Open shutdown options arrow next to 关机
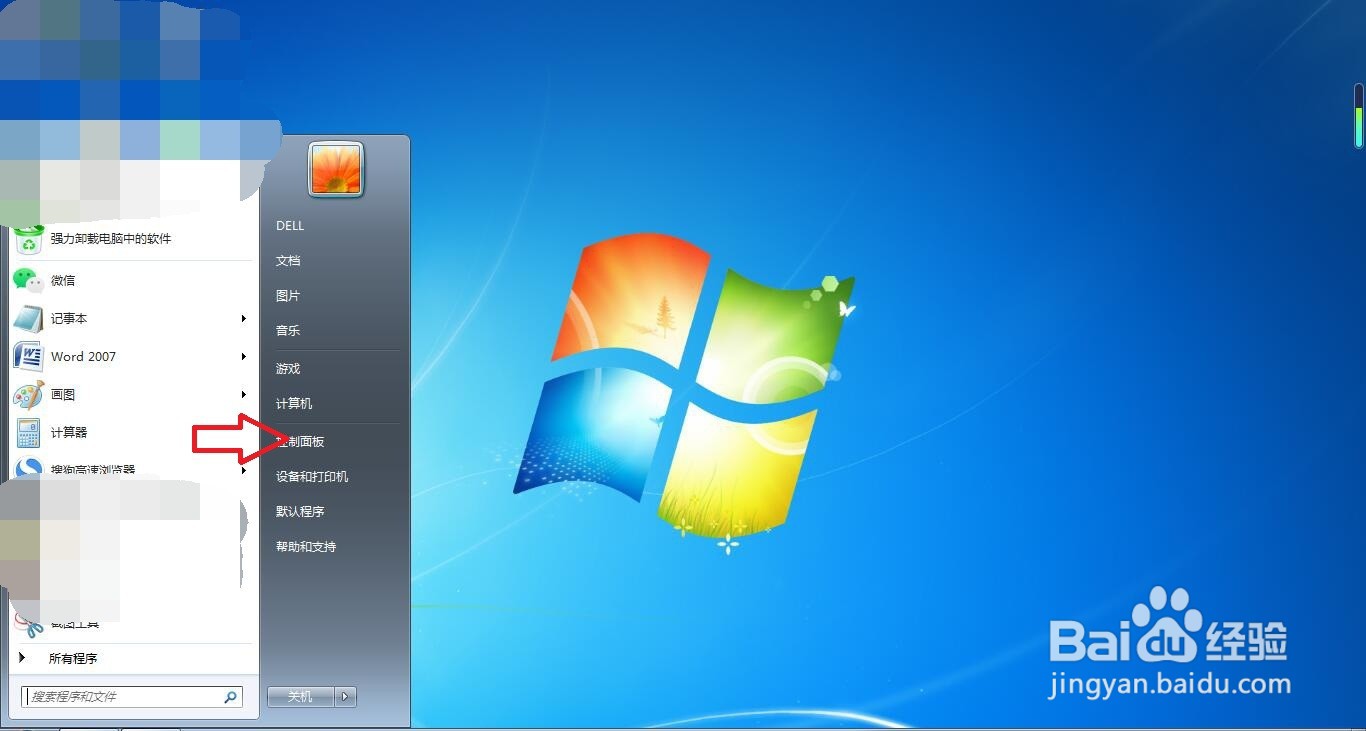Screen dimensions: 1366x731 click(x=346, y=697)
